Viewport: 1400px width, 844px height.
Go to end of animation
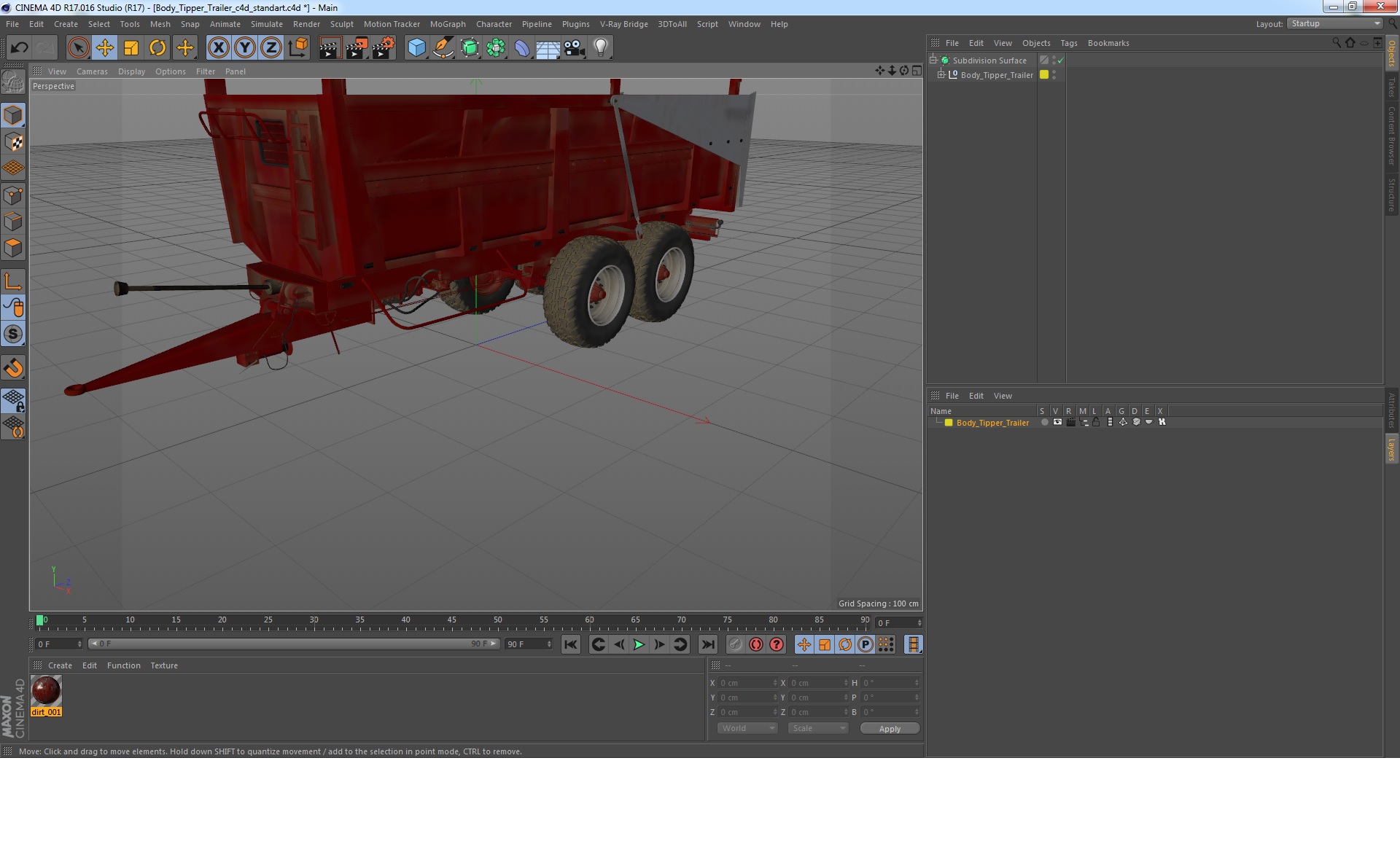click(707, 644)
